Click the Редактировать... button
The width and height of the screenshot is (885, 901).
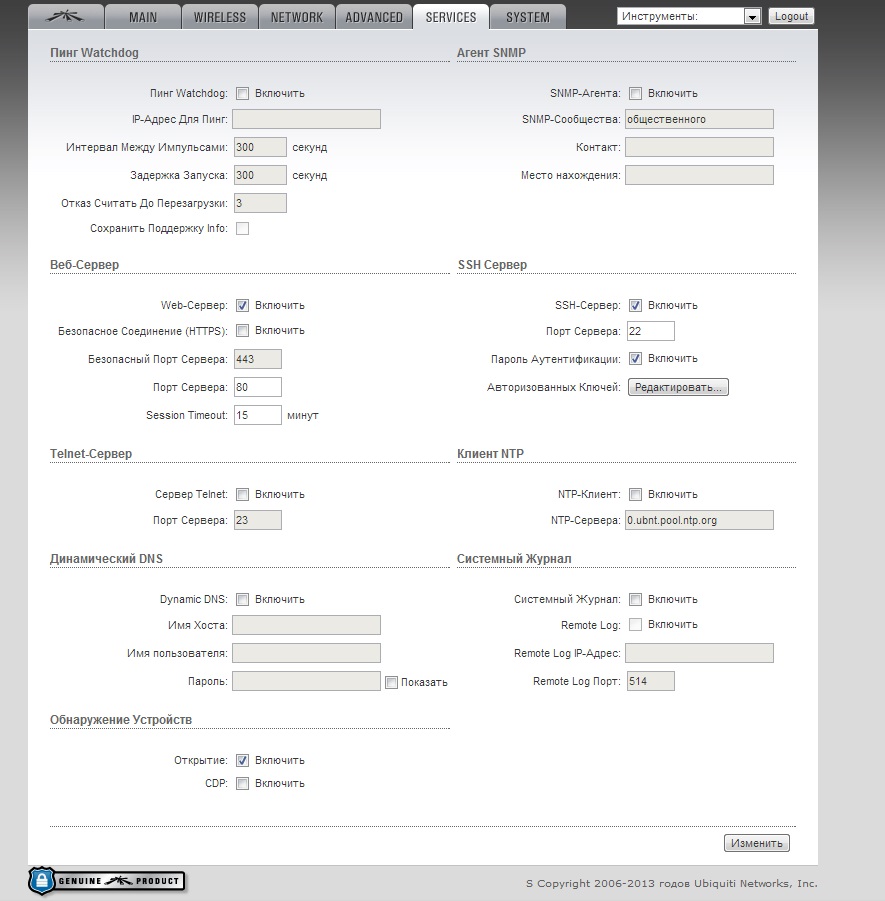[x=678, y=387]
